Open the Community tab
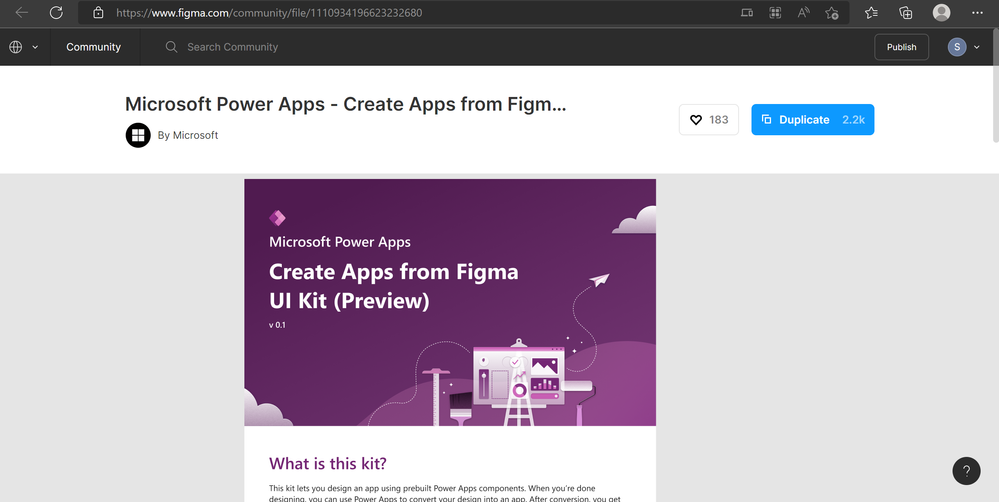This screenshot has width=999, height=502. coord(94,47)
